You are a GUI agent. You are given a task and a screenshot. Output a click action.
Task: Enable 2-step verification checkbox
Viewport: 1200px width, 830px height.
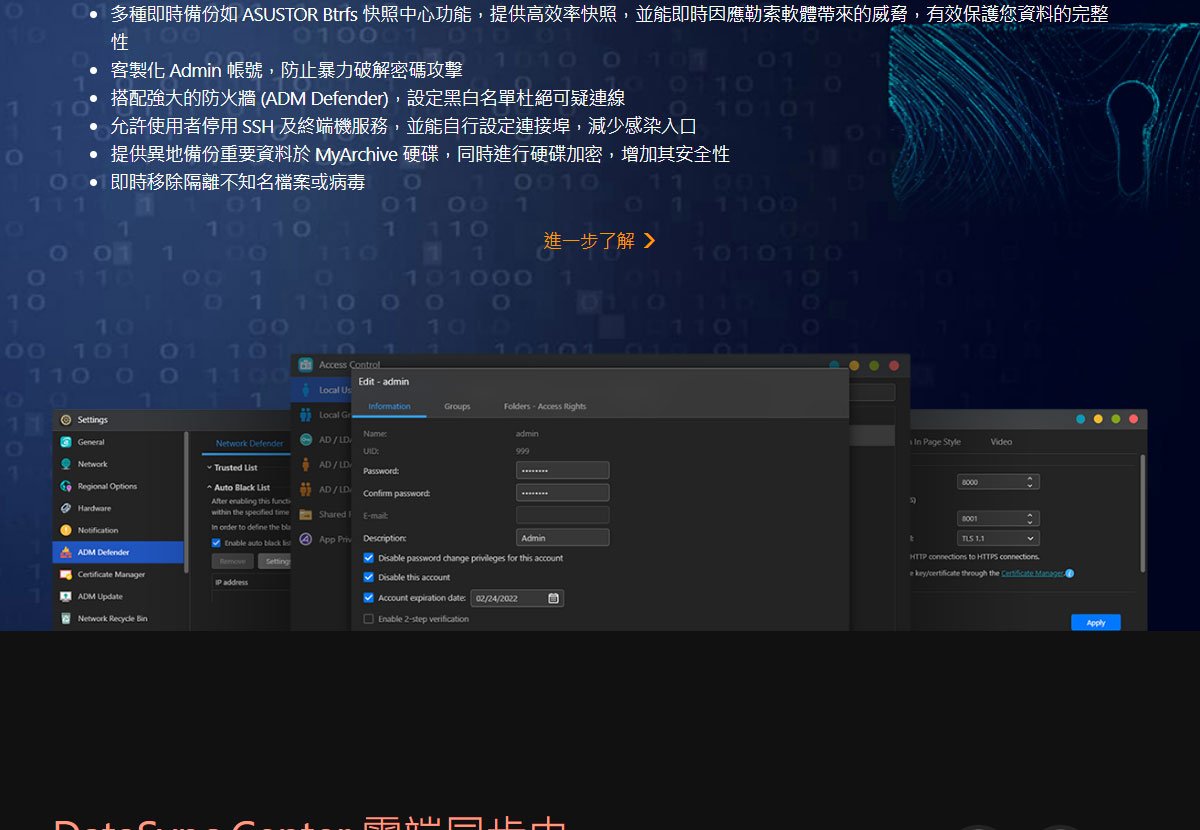pos(368,619)
